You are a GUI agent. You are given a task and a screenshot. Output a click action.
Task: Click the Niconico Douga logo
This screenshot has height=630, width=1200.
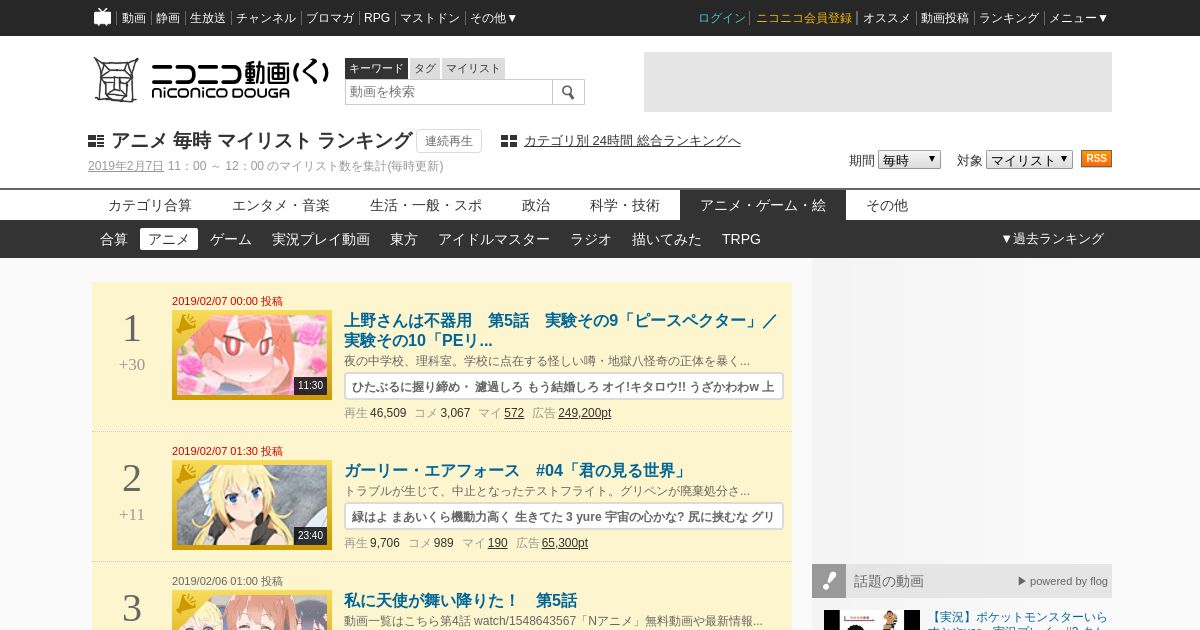[x=211, y=79]
